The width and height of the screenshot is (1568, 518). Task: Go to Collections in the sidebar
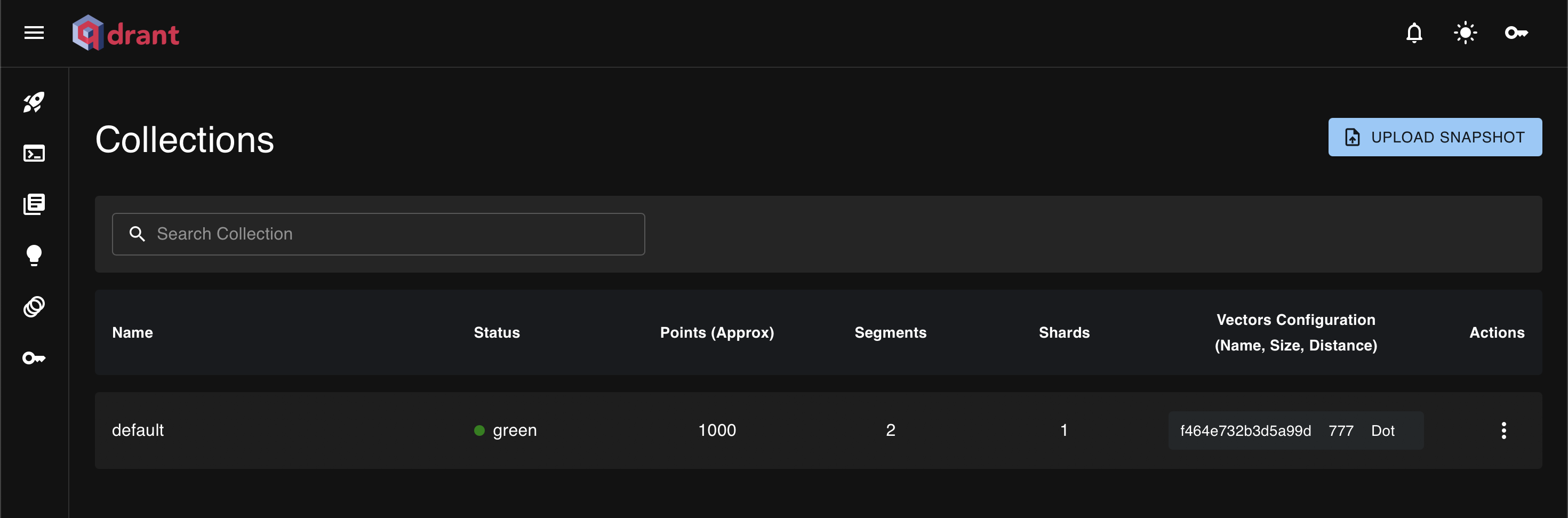34,204
